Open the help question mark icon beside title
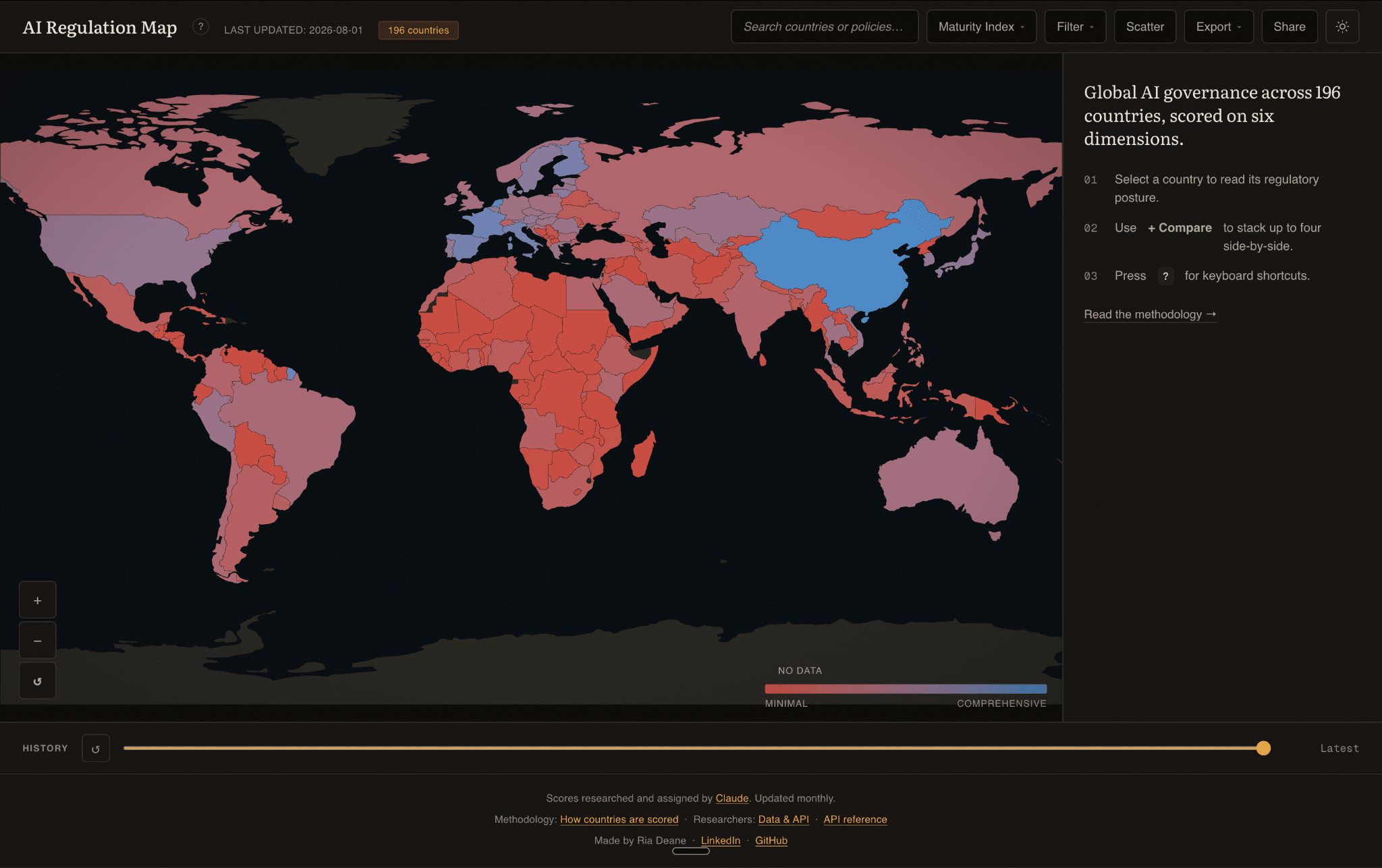The image size is (1382, 868). (x=200, y=27)
